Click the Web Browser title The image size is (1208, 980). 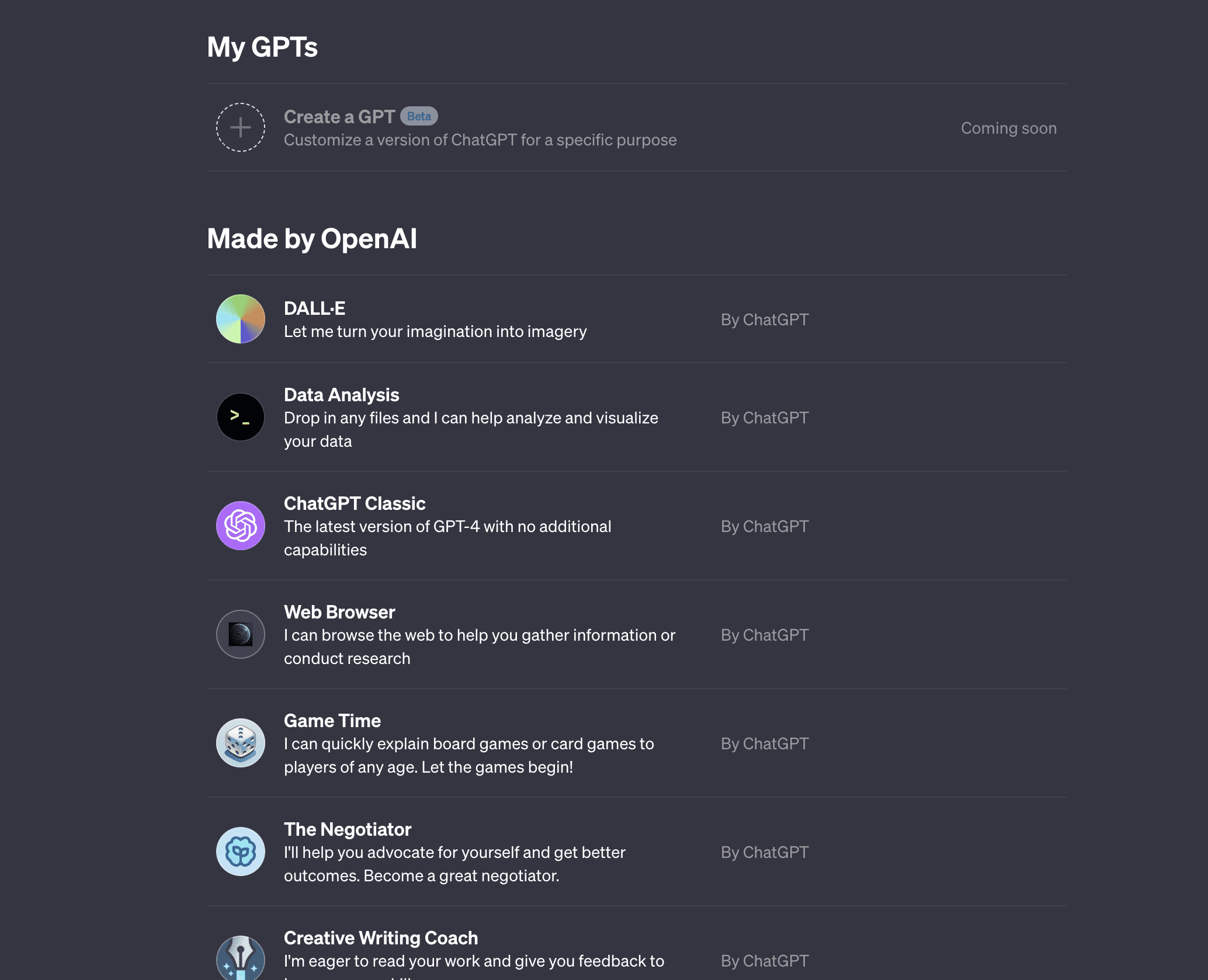[x=339, y=612]
